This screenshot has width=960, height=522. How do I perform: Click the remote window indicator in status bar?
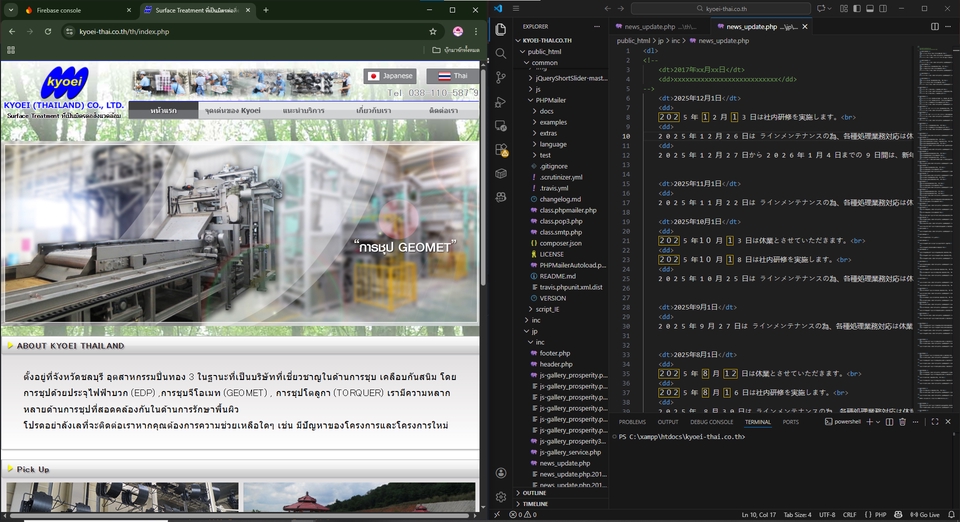point(497,515)
